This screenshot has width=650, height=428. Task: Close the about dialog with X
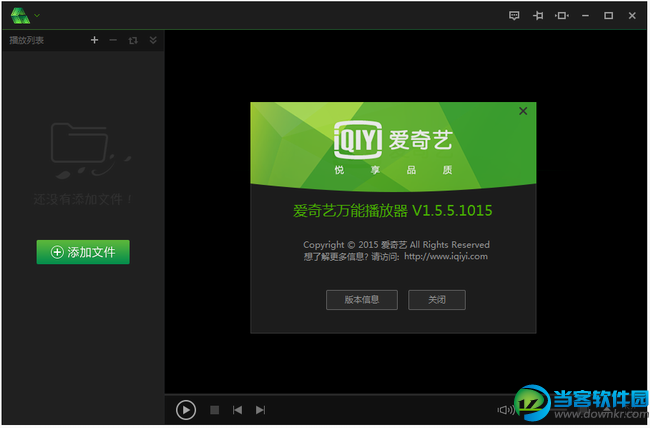coord(523,111)
